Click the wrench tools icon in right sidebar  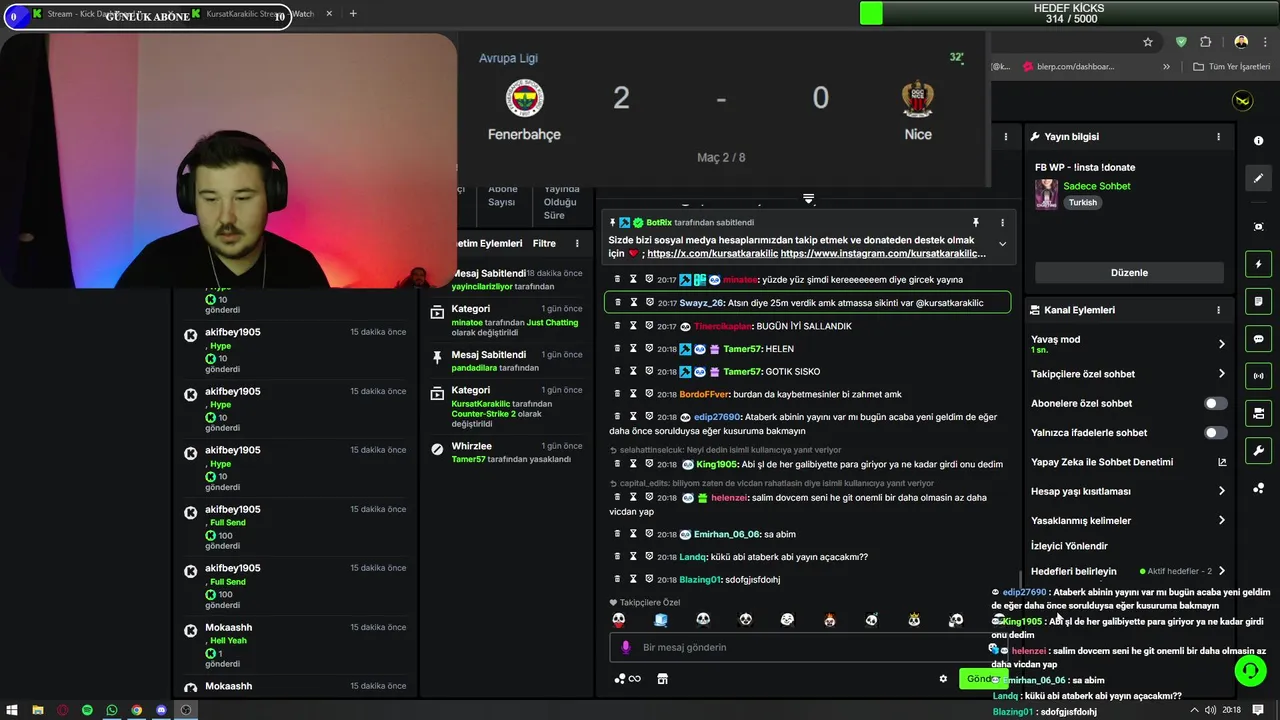point(1258,451)
